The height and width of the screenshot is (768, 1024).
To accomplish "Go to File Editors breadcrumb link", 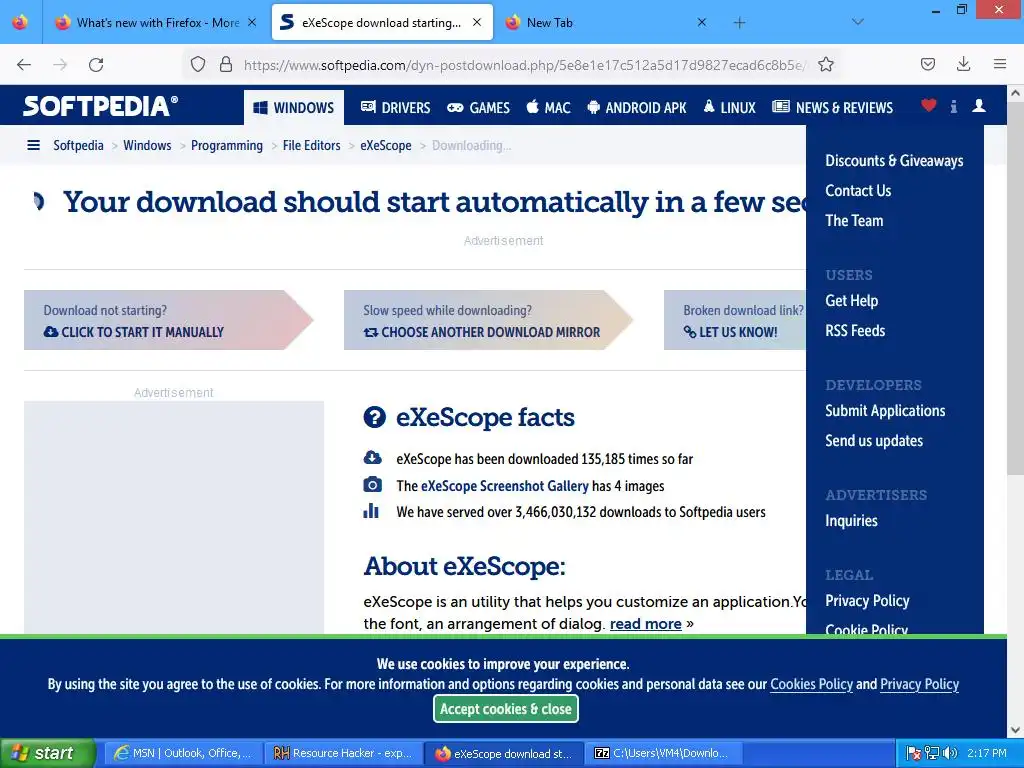I will pyautogui.click(x=312, y=145).
